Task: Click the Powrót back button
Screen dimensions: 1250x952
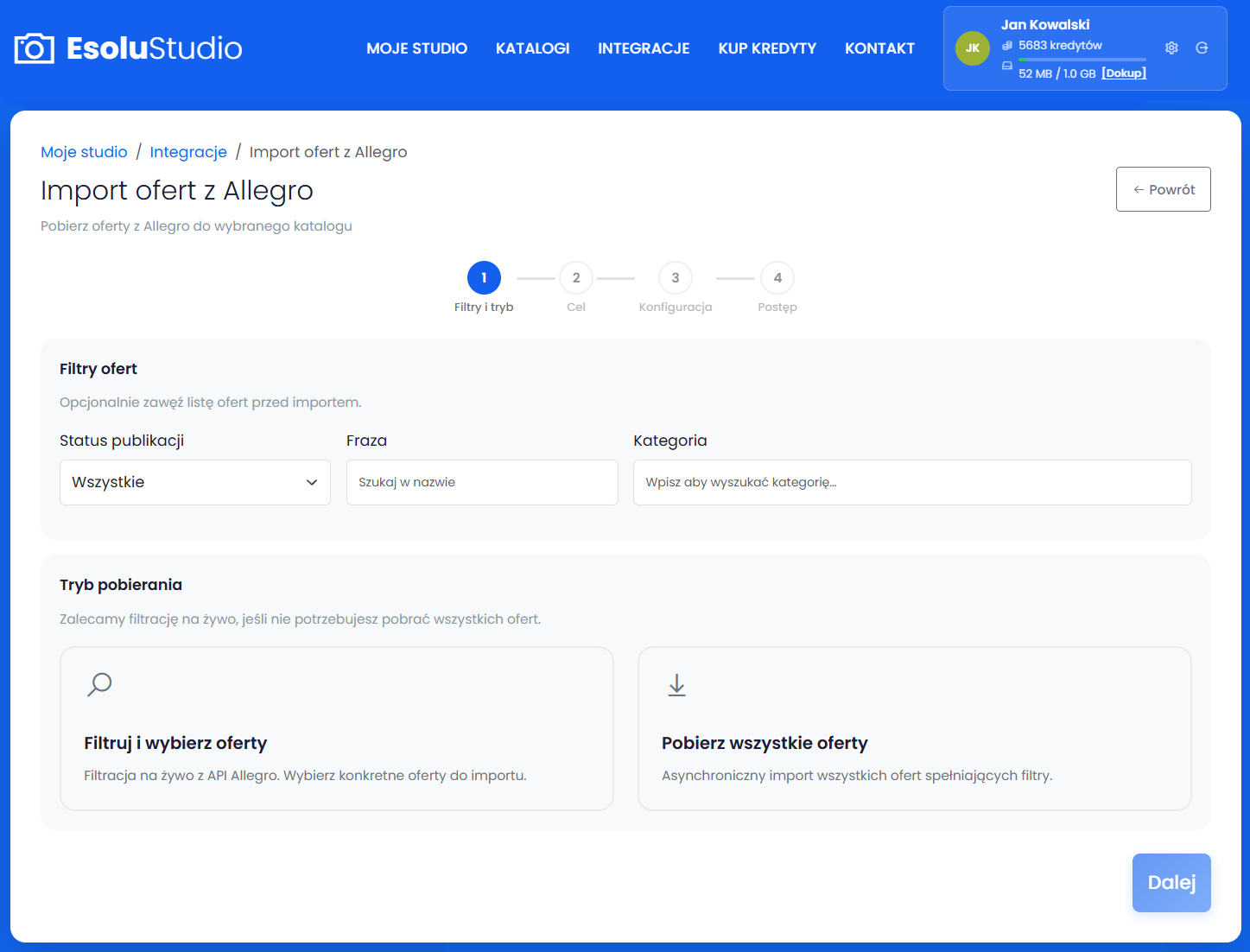Action: (x=1164, y=189)
